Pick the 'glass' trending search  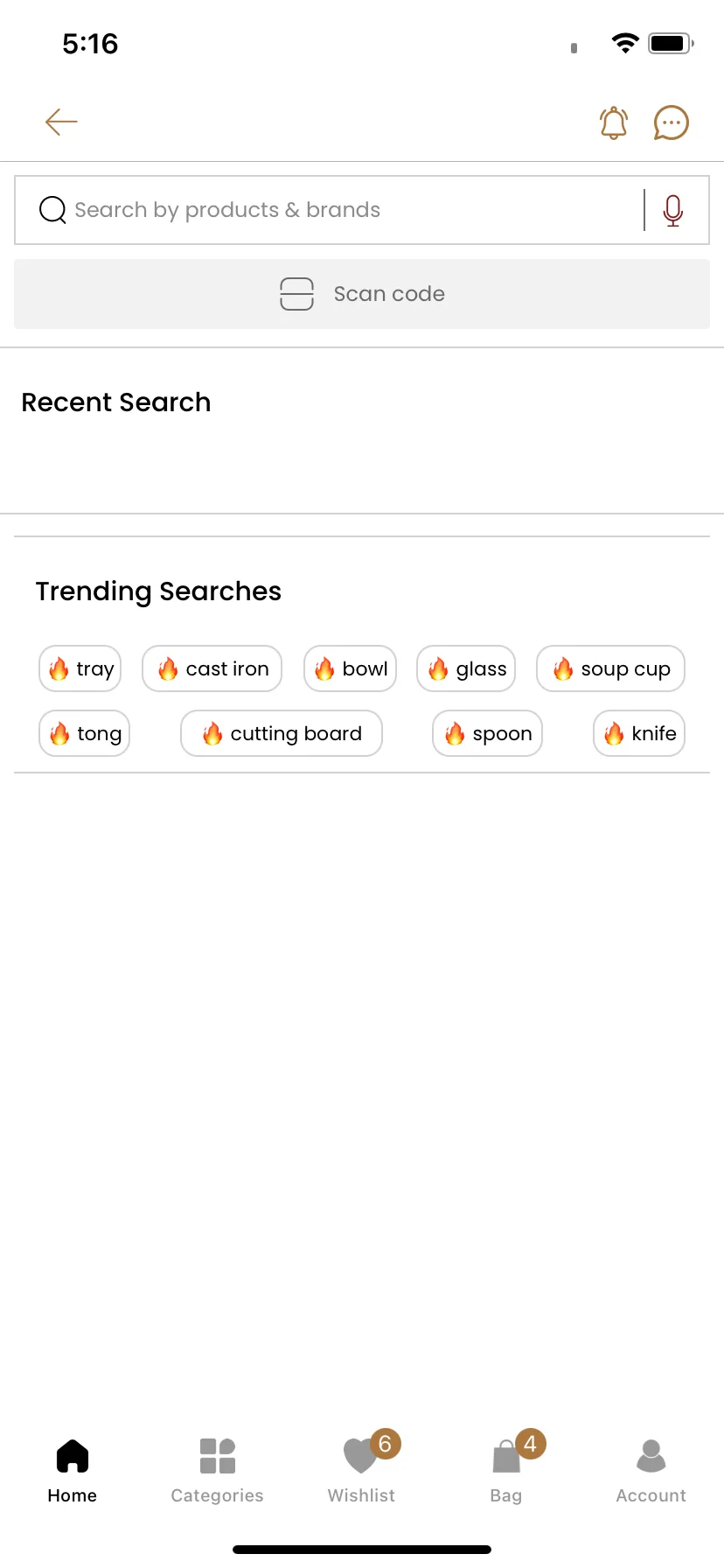tap(466, 668)
